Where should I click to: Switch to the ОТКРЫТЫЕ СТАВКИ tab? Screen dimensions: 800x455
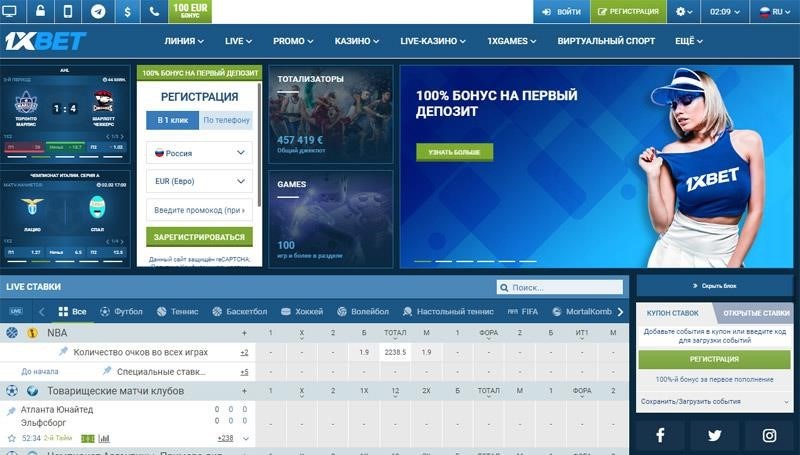point(756,313)
